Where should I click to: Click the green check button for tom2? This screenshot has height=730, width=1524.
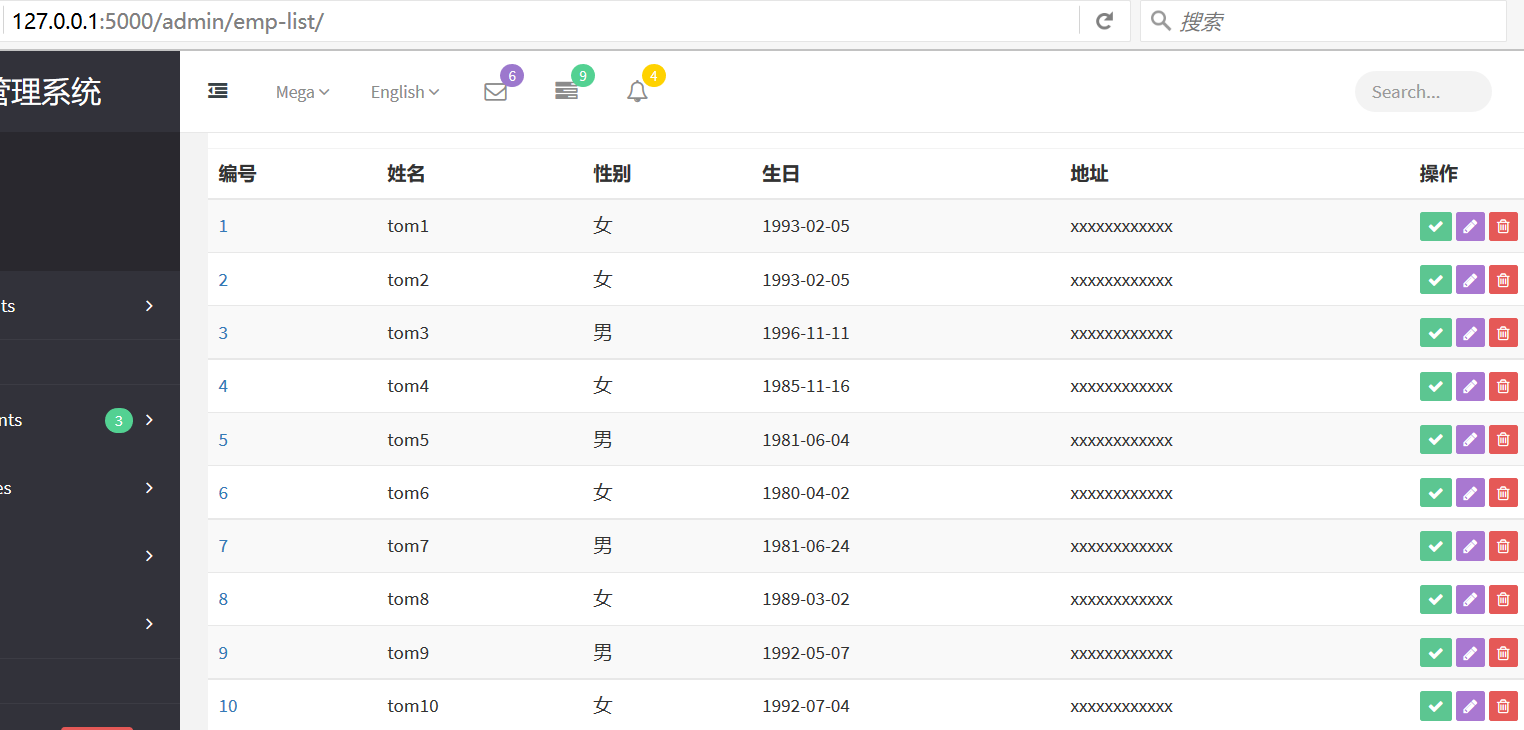pyautogui.click(x=1436, y=280)
